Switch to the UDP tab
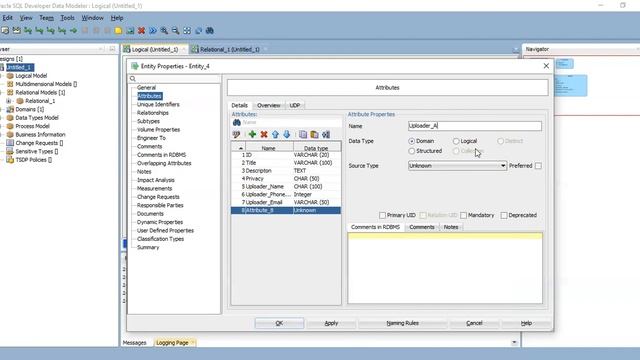The width and height of the screenshot is (640, 360). pyautogui.click(x=295, y=105)
